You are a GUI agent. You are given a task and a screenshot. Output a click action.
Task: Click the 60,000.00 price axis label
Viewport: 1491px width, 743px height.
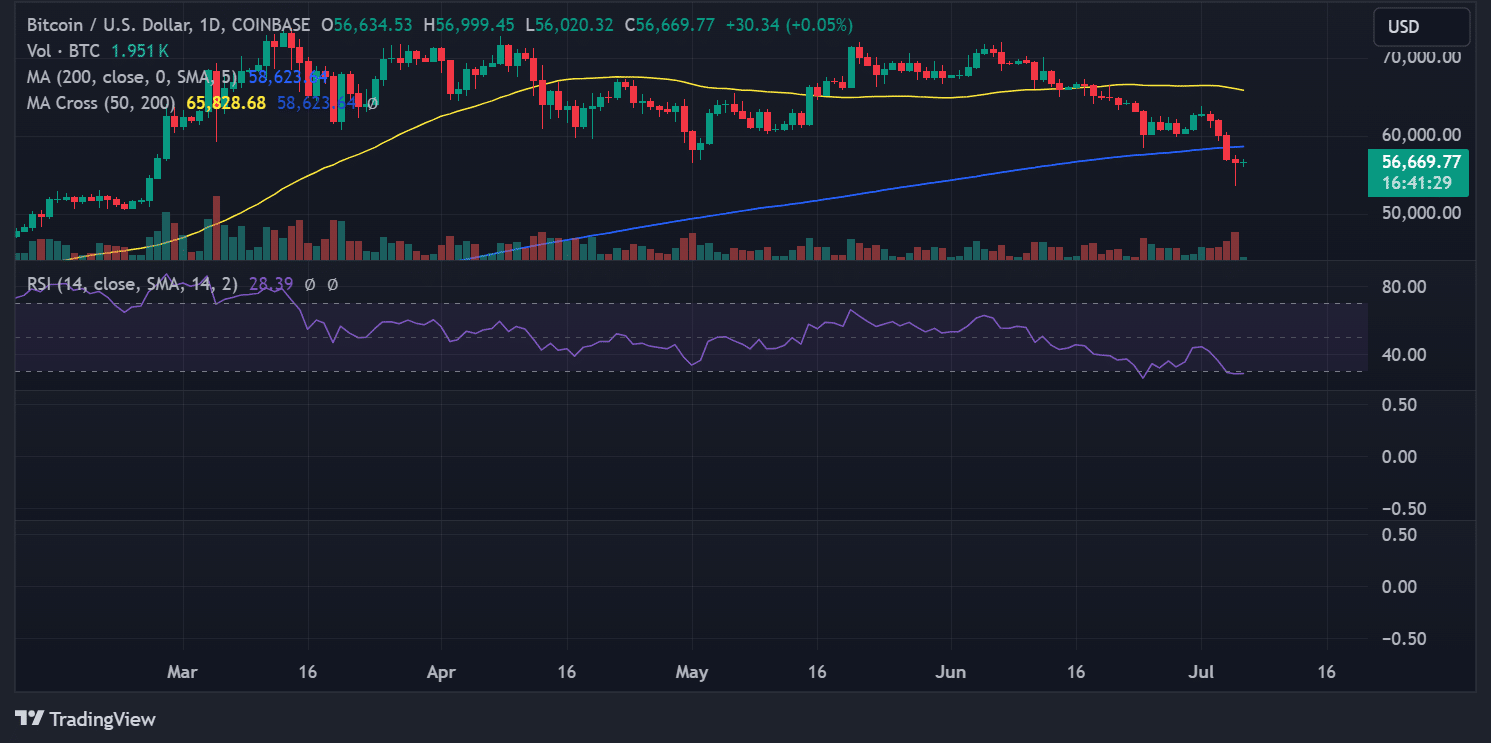click(1421, 135)
